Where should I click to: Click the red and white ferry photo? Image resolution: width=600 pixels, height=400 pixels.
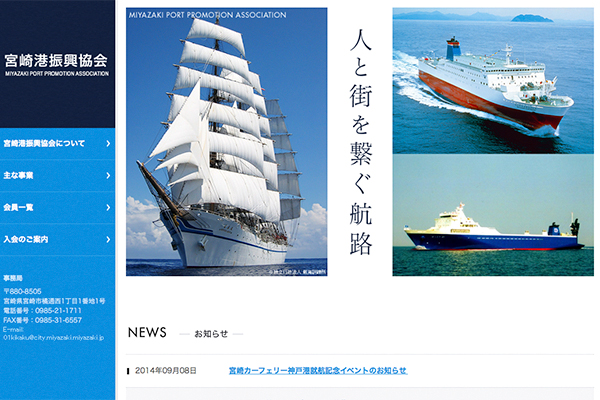pyautogui.click(x=493, y=81)
